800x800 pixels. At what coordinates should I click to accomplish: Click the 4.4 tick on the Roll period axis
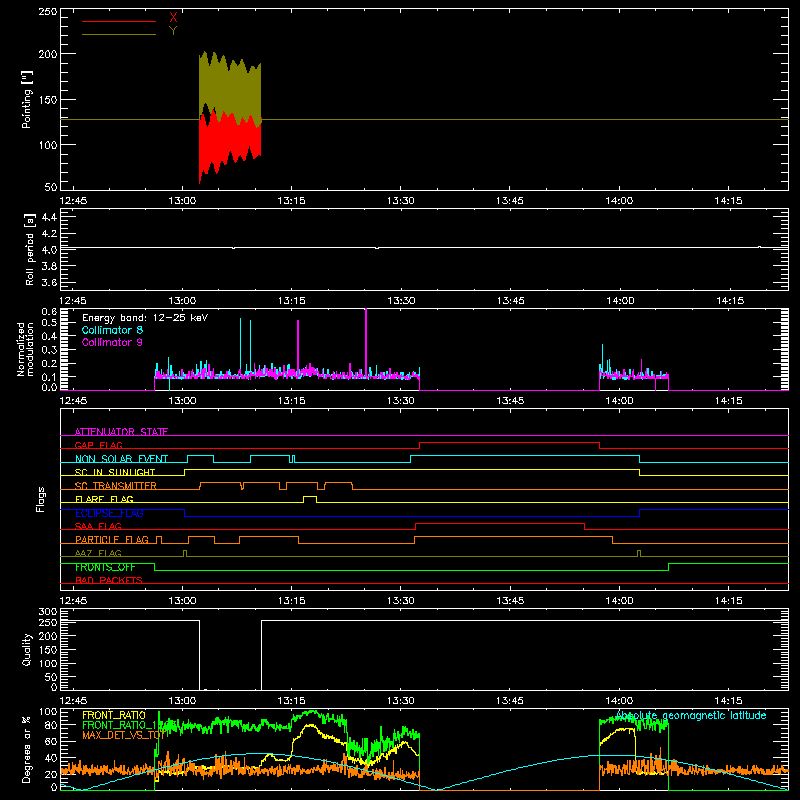click(x=49, y=218)
